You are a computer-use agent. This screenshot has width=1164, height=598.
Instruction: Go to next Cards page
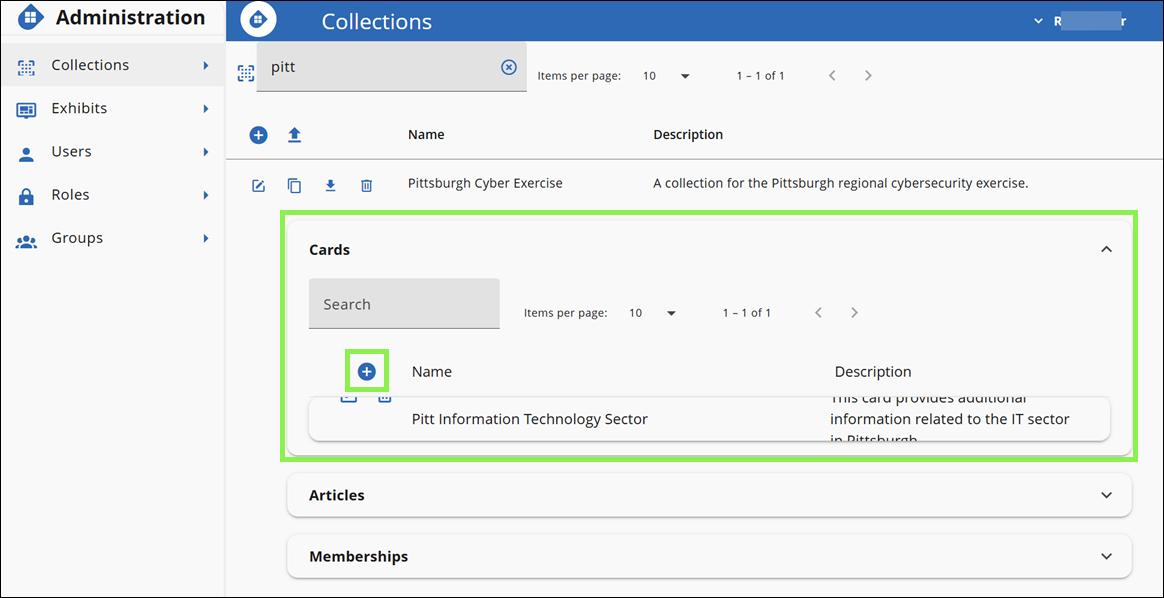(854, 313)
